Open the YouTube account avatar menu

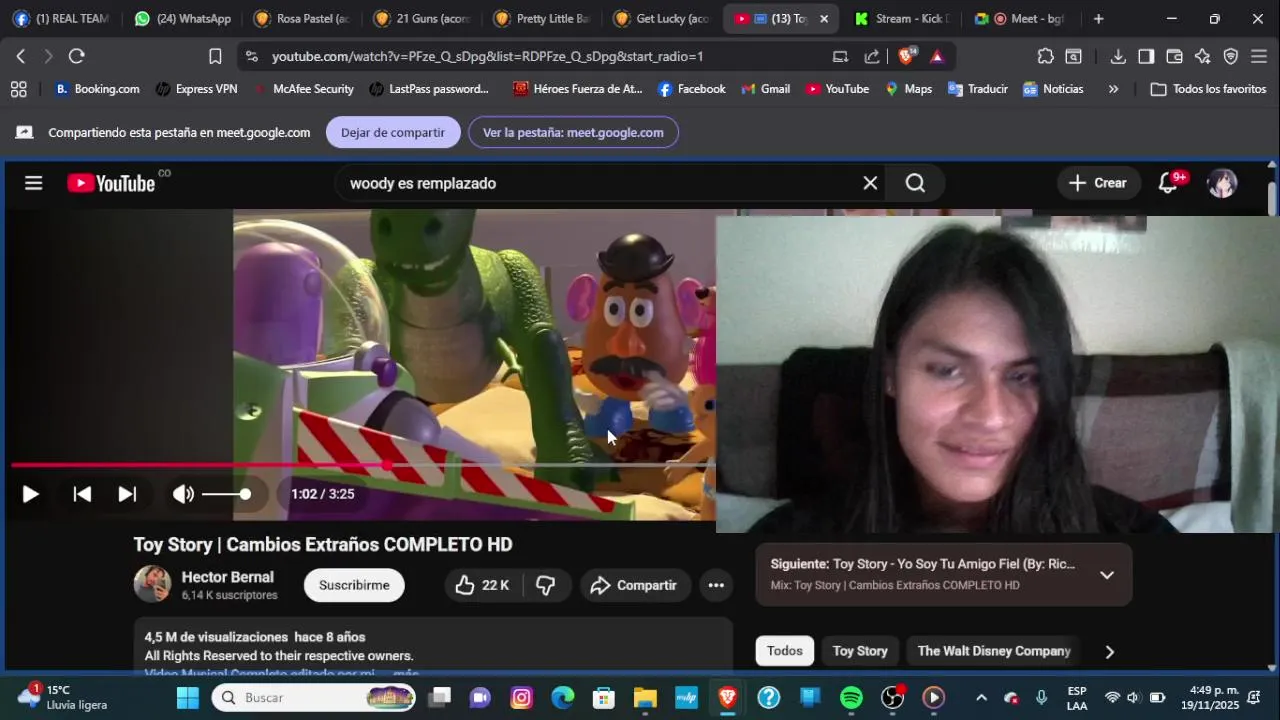coord(1222,183)
